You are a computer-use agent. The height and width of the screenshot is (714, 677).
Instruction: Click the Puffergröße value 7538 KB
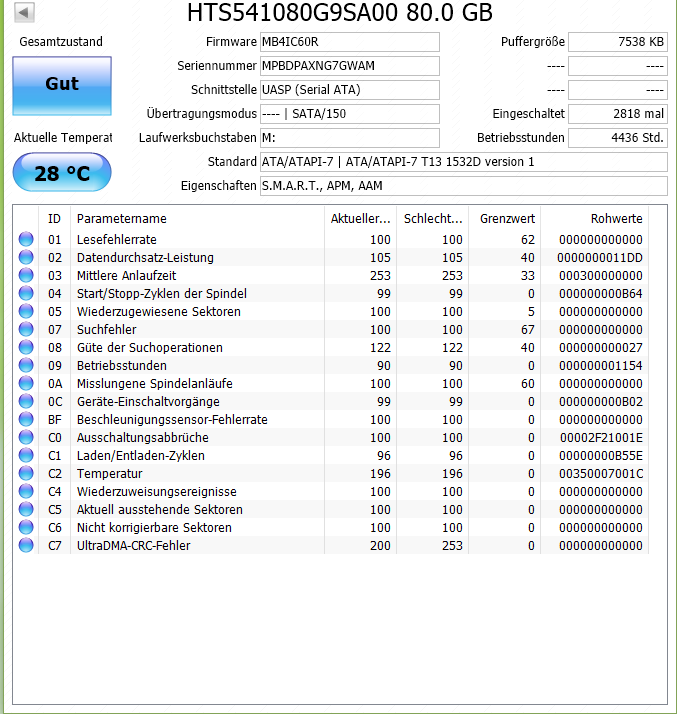click(x=618, y=42)
